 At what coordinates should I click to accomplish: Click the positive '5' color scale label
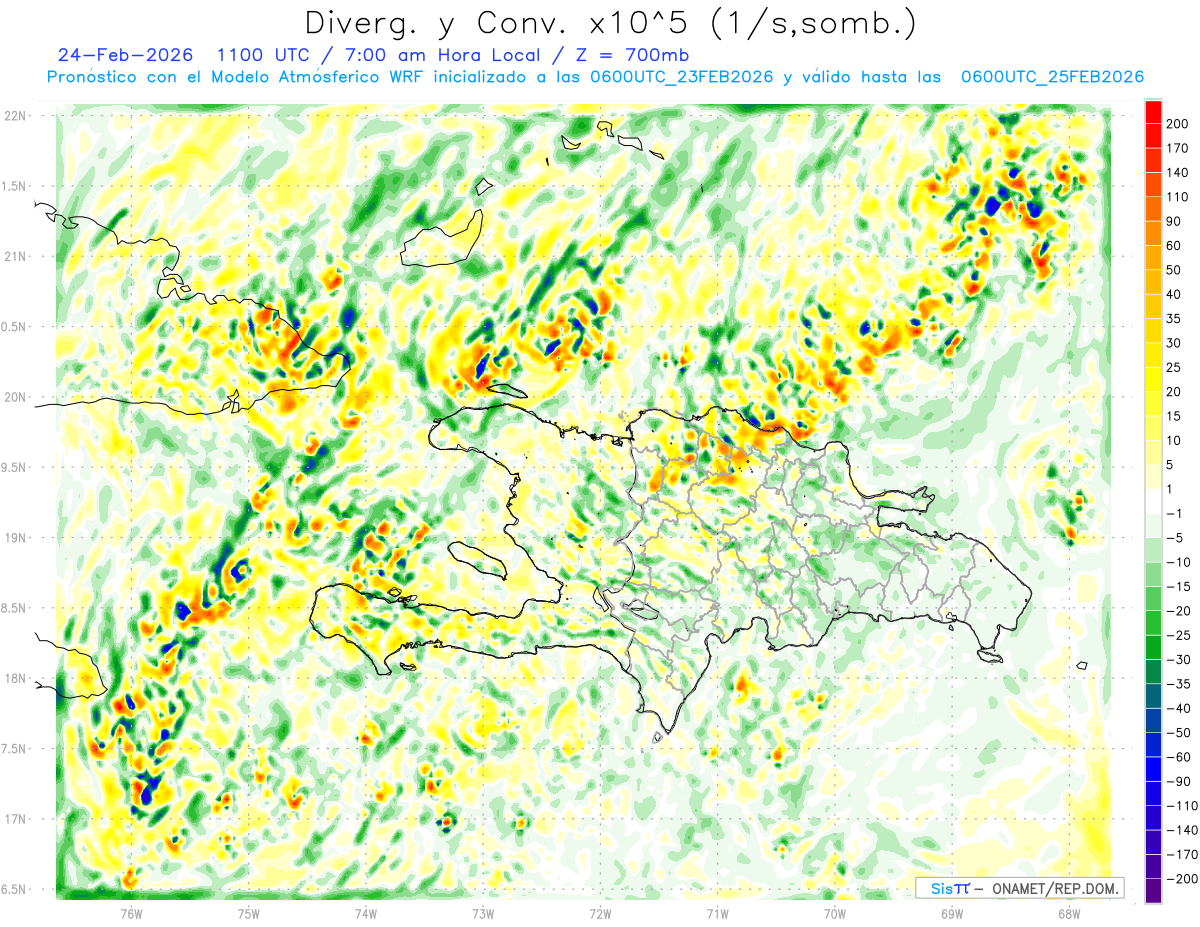point(1171,464)
